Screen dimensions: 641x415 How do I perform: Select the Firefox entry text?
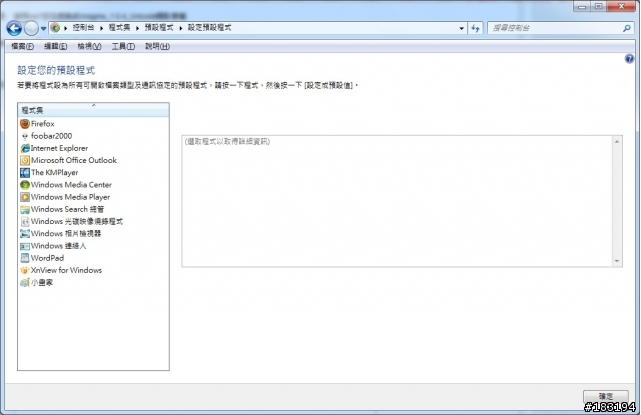click(43, 123)
